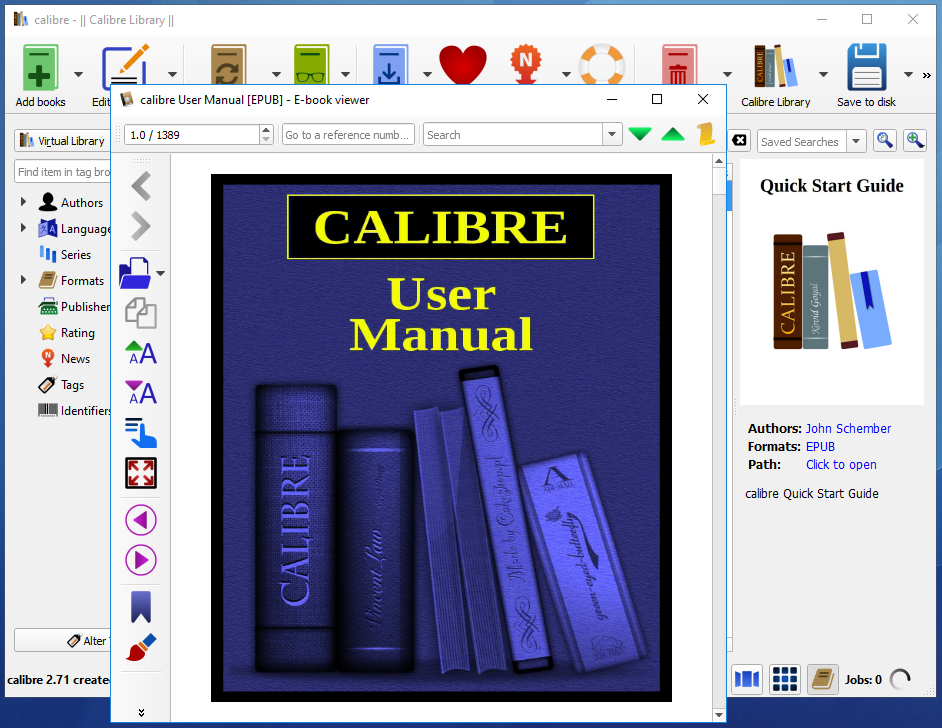
Task: Open Calibre Library dropdown arrow
Action: click(x=823, y=74)
